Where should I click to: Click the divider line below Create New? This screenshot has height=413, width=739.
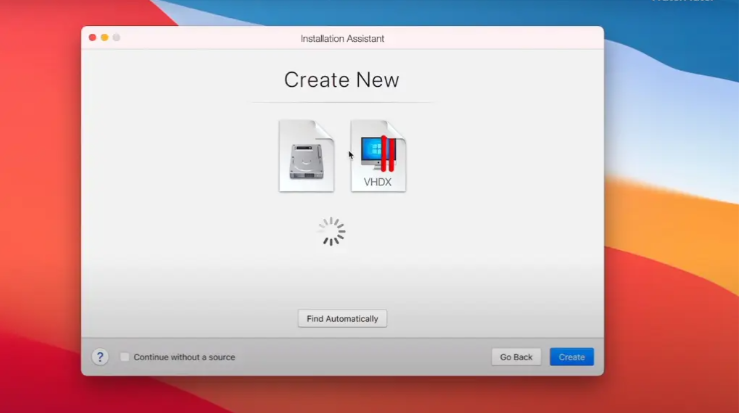341,102
